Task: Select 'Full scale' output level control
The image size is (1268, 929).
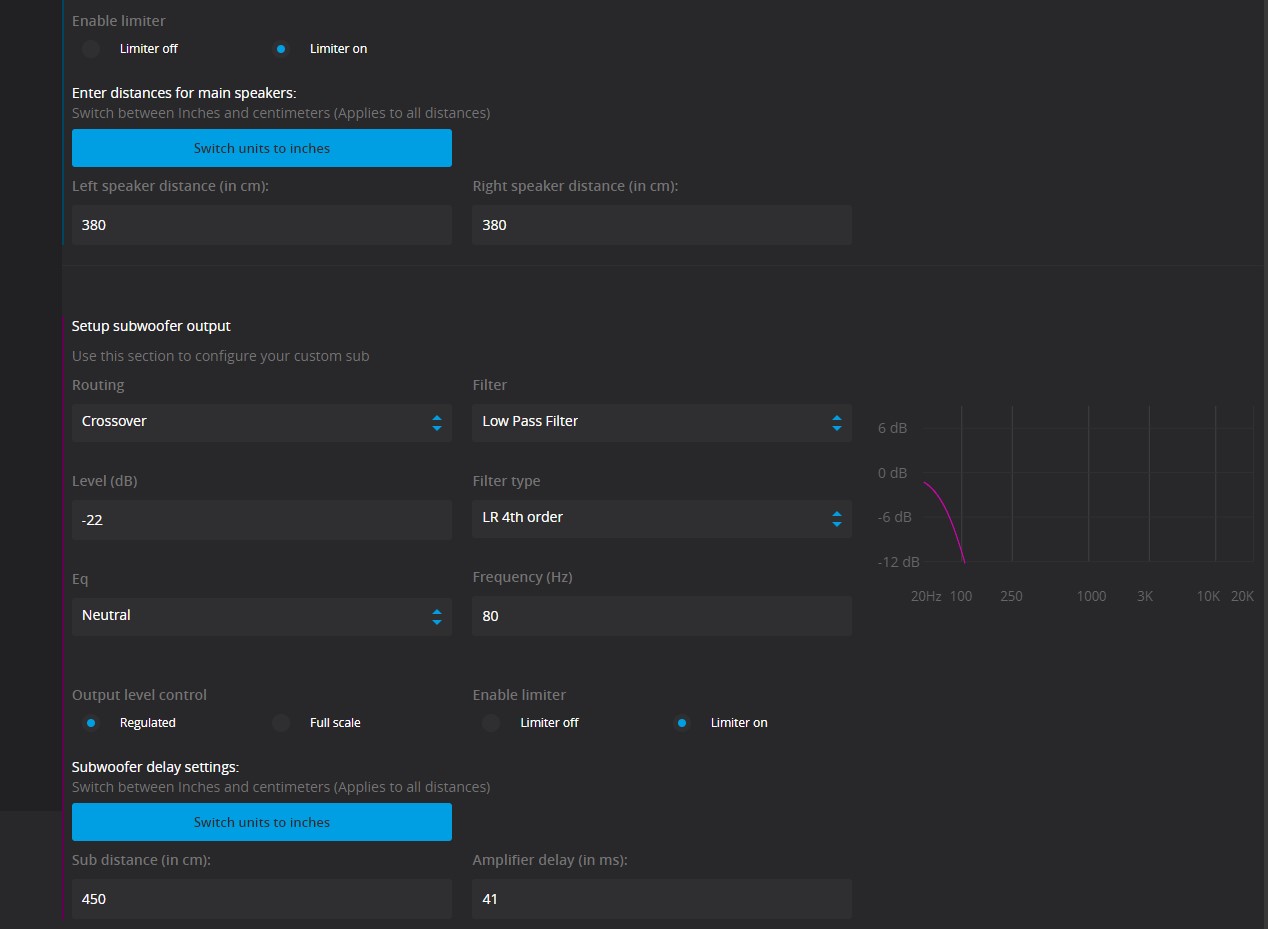Action: [x=281, y=722]
